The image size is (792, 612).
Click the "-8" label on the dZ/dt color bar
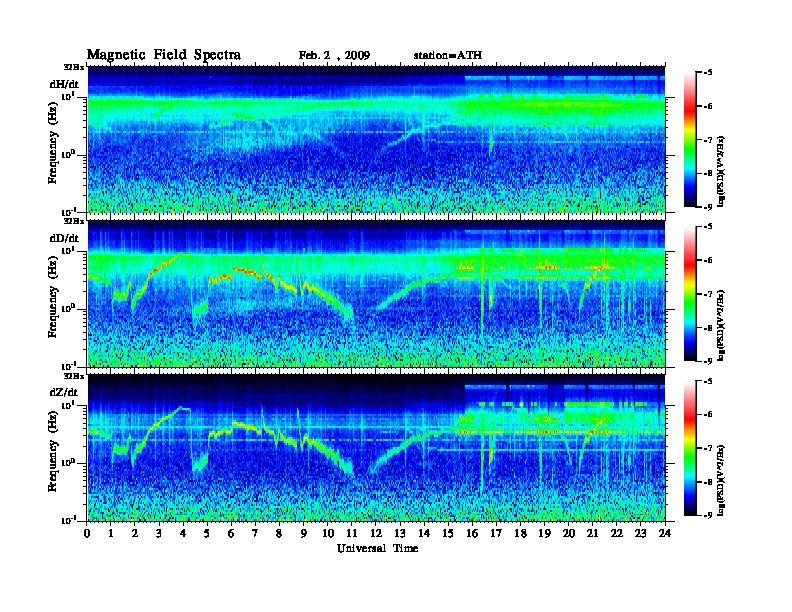tap(708, 482)
